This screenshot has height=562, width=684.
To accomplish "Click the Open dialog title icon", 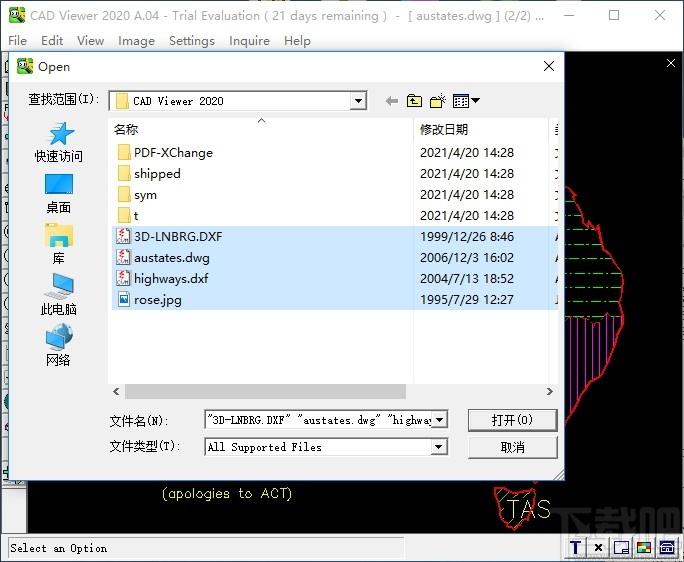I will click(25, 66).
